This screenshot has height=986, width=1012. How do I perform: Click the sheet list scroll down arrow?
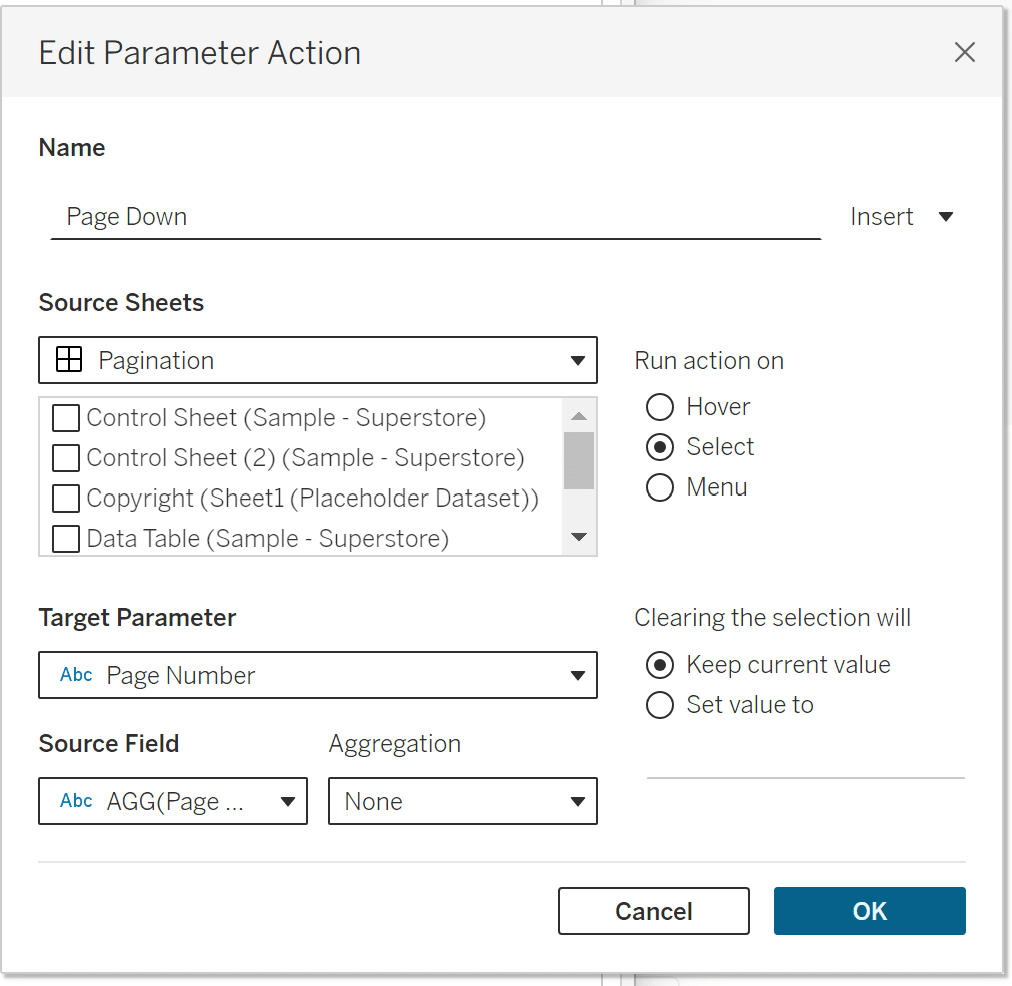click(579, 537)
